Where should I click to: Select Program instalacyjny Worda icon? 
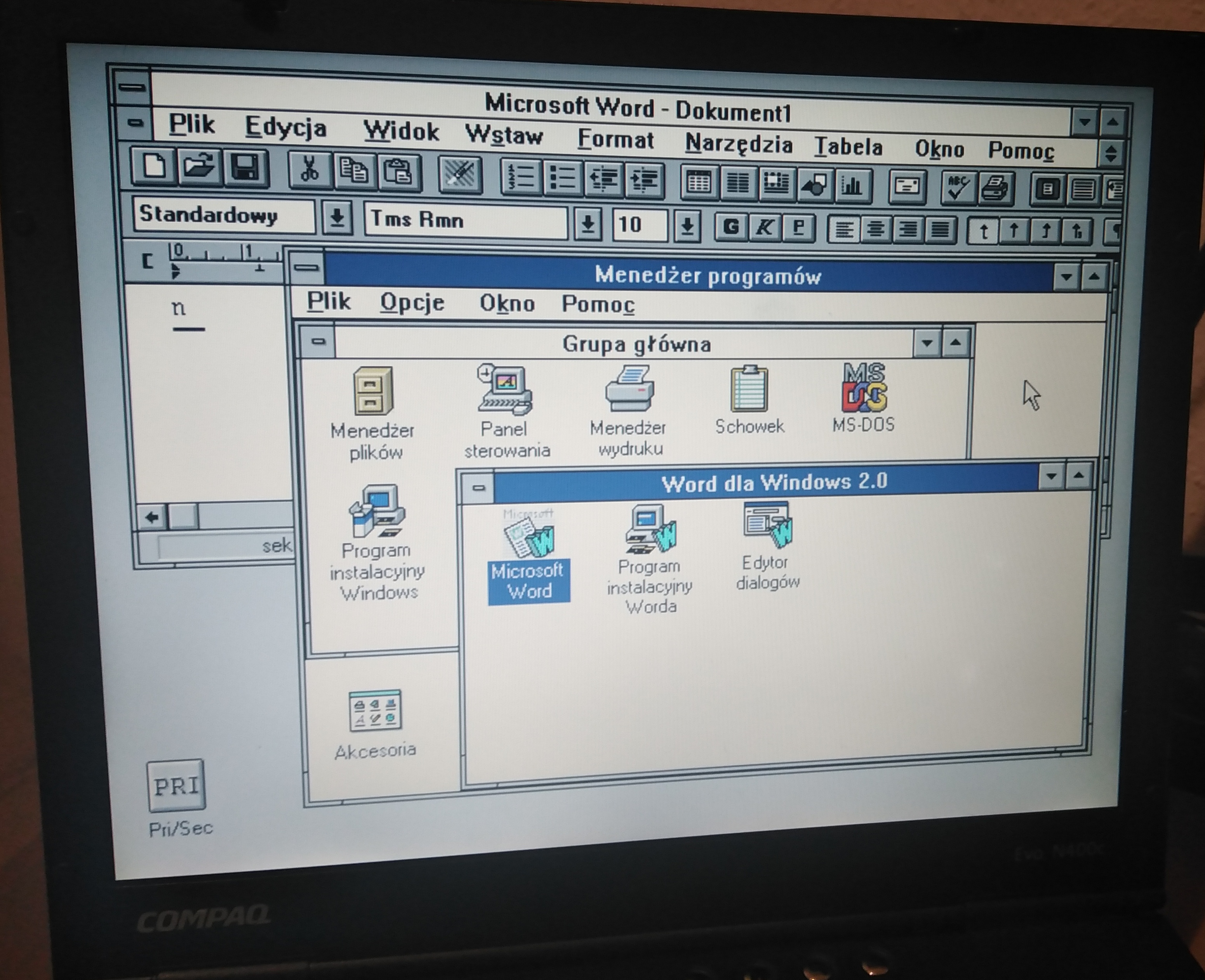tap(650, 559)
